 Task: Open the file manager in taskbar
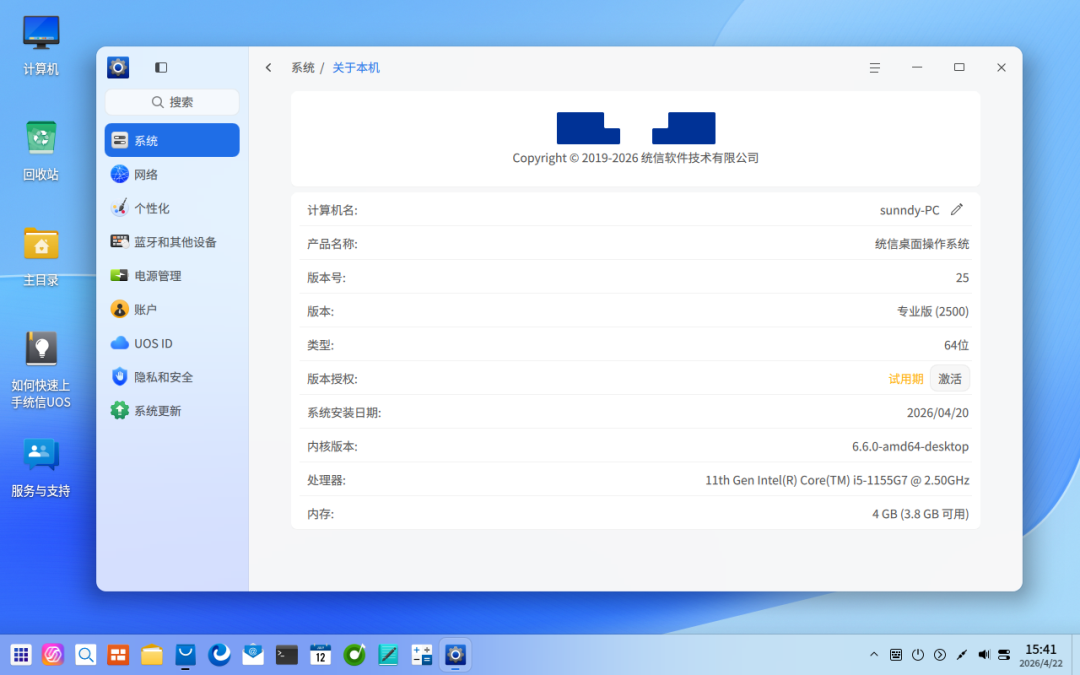[x=152, y=654]
